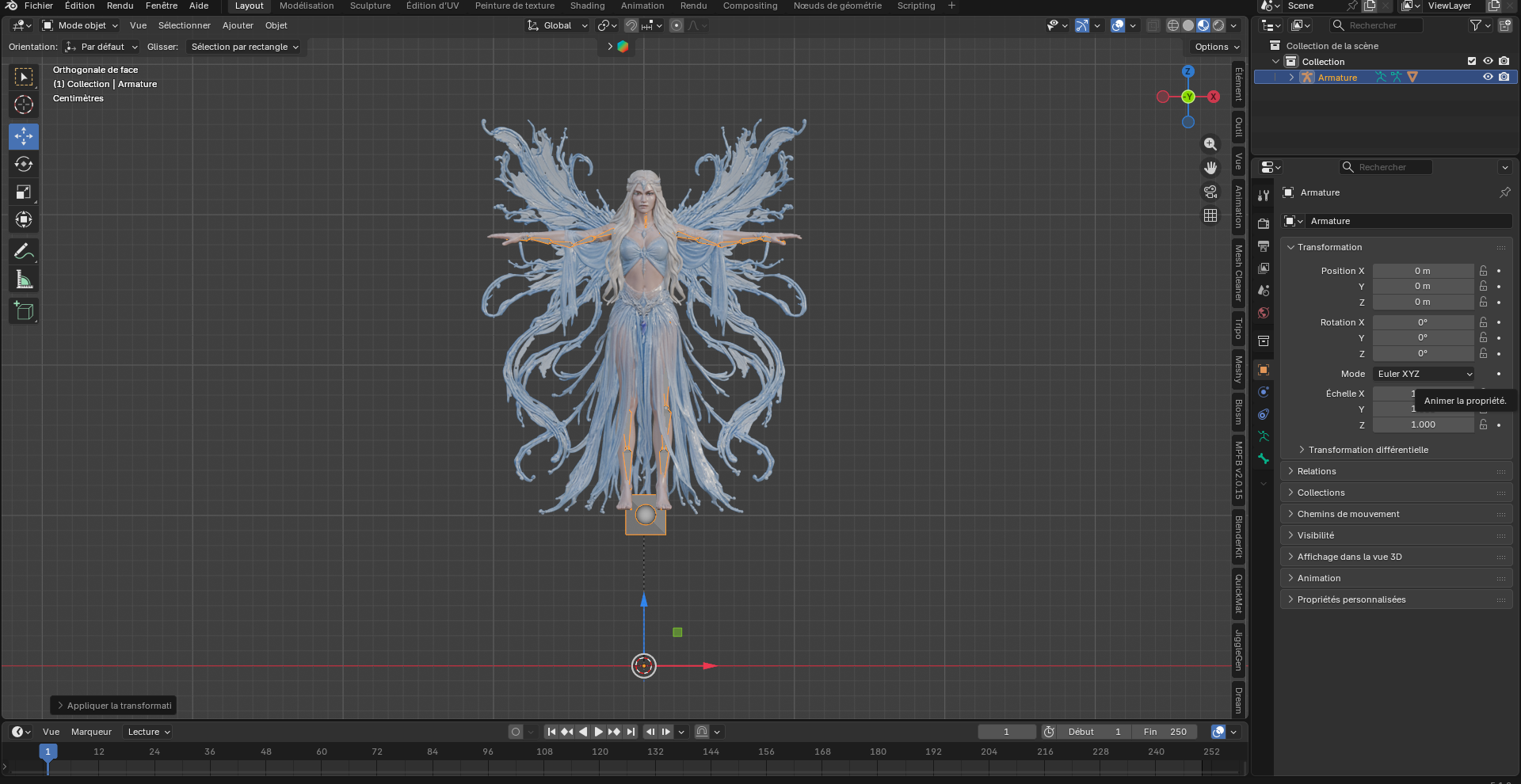1521x784 pixels.
Task: Open the Object properties tab icon
Action: [1264, 370]
